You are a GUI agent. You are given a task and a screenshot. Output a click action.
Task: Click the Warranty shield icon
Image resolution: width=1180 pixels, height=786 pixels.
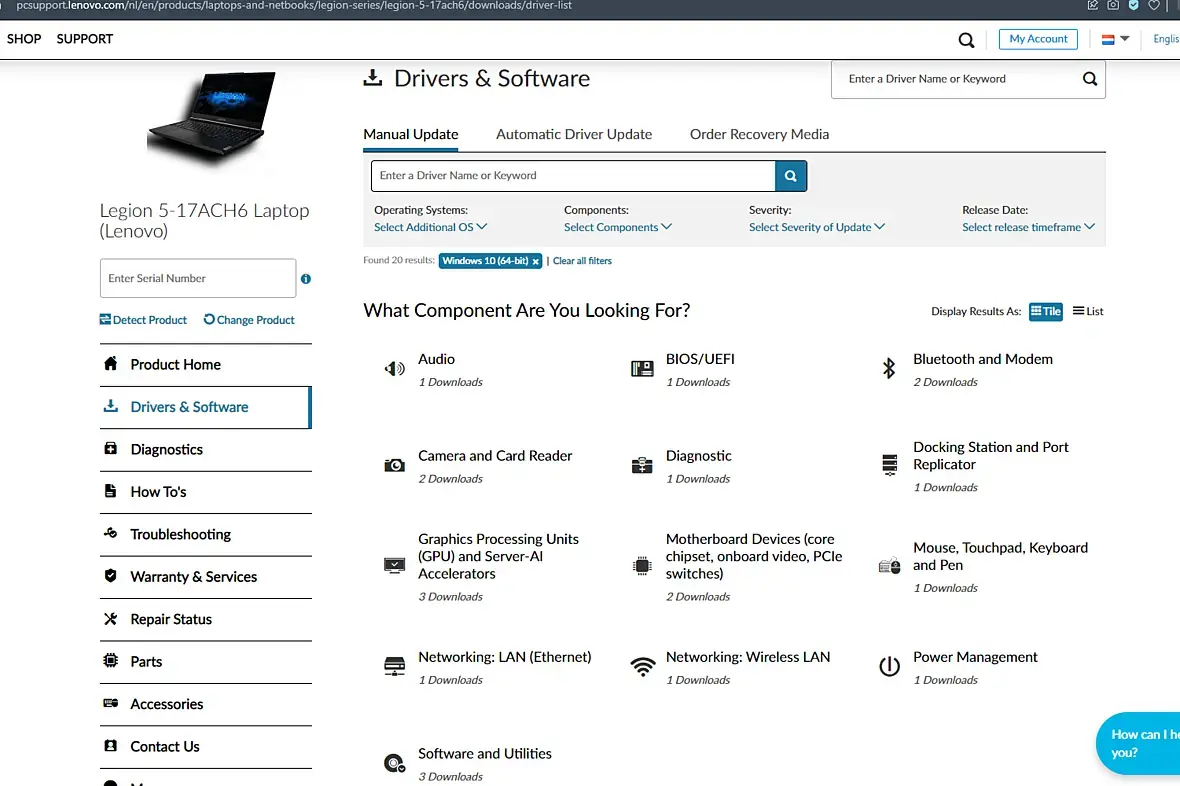(111, 576)
